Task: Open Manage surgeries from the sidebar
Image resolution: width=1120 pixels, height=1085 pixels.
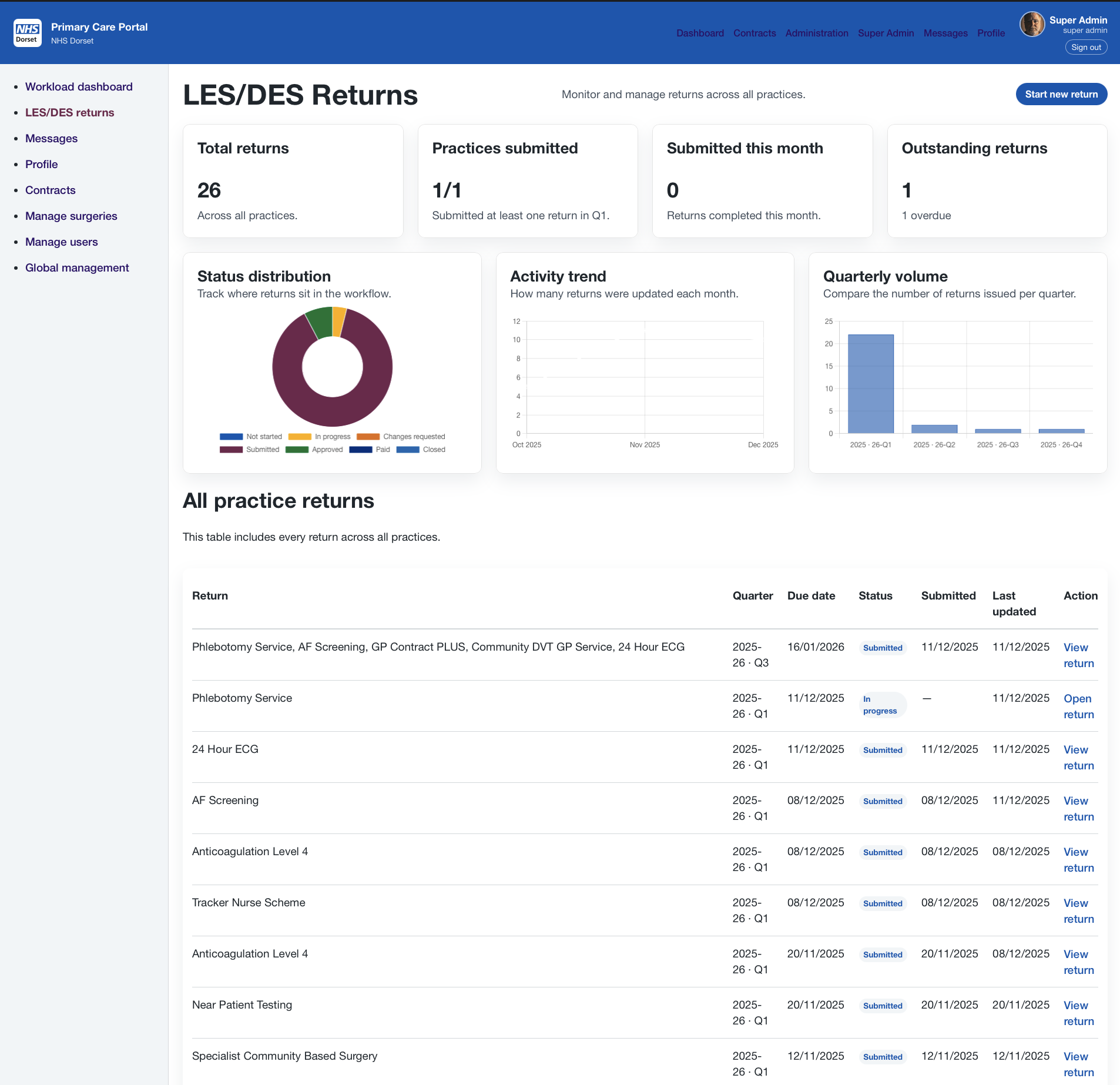Action: 71,216
